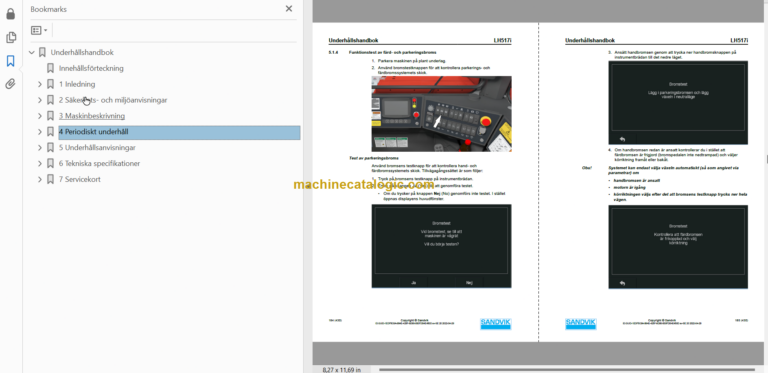Expand the 7 Servicekort bookmark
This screenshot has width=768, height=373.
coord(40,179)
